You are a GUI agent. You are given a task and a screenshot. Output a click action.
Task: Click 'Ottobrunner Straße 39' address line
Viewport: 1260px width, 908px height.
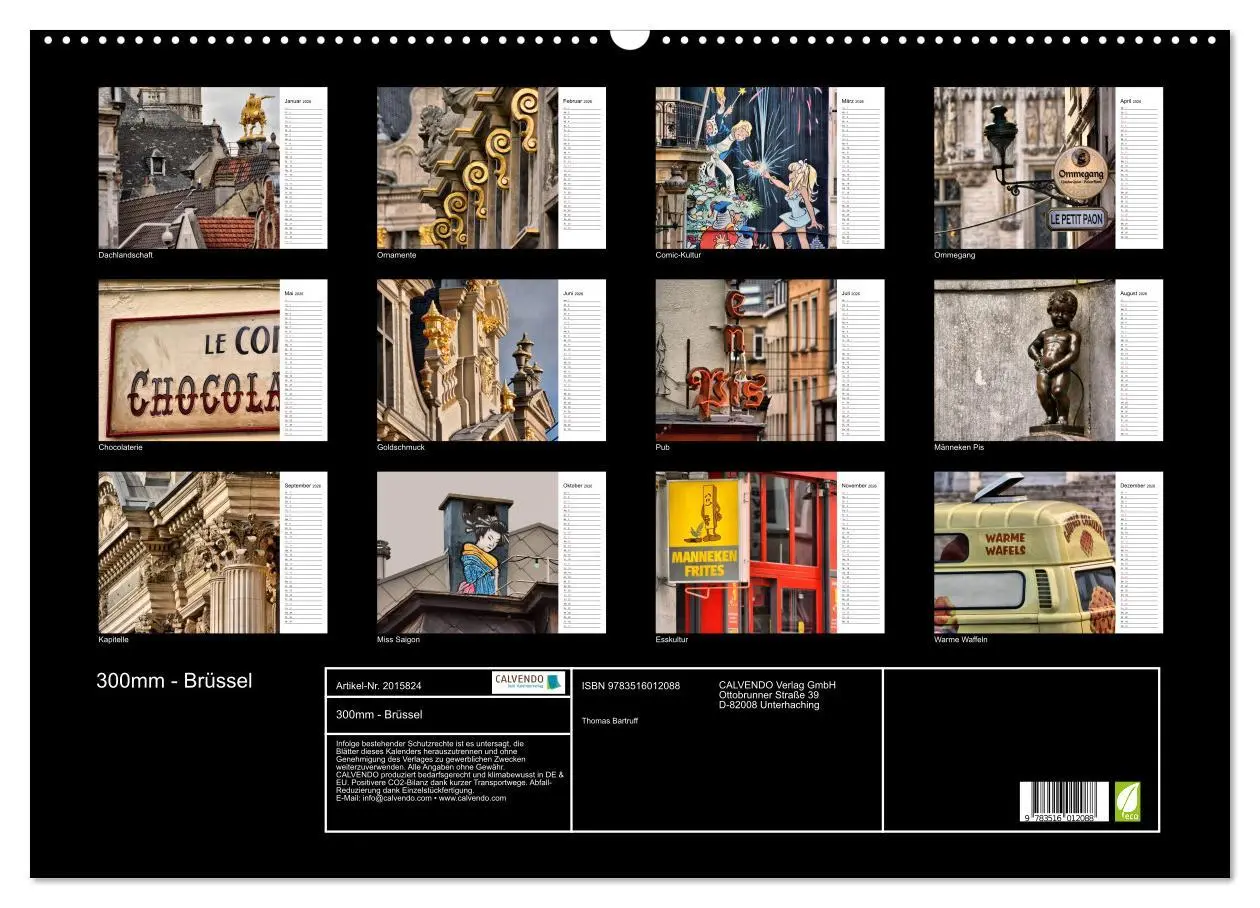pyautogui.click(x=769, y=695)
